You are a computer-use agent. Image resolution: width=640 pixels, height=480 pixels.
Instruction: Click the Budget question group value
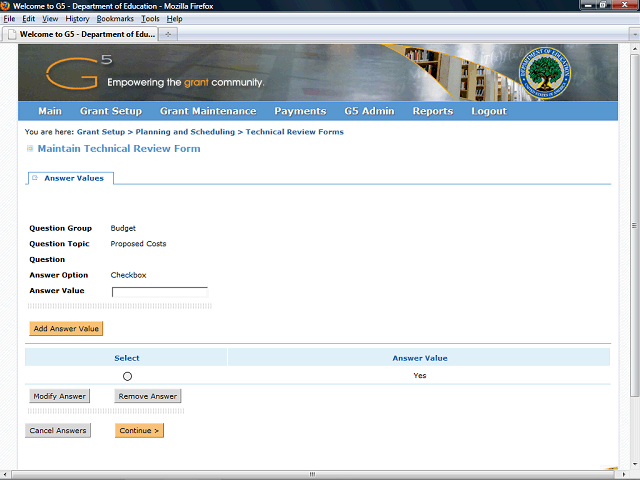pyautogui.click(x=123, y=228)
